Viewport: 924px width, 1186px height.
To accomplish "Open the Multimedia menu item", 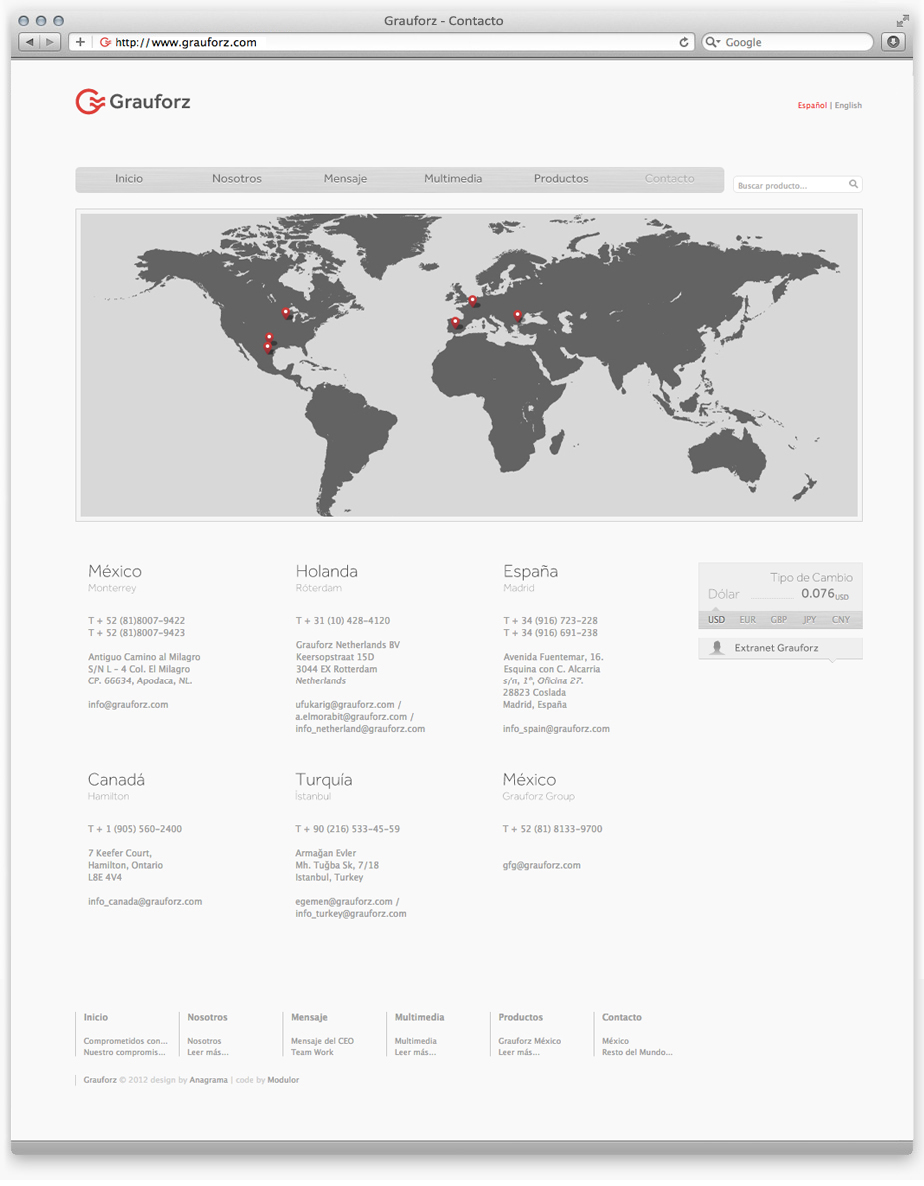I will [453, 179].
